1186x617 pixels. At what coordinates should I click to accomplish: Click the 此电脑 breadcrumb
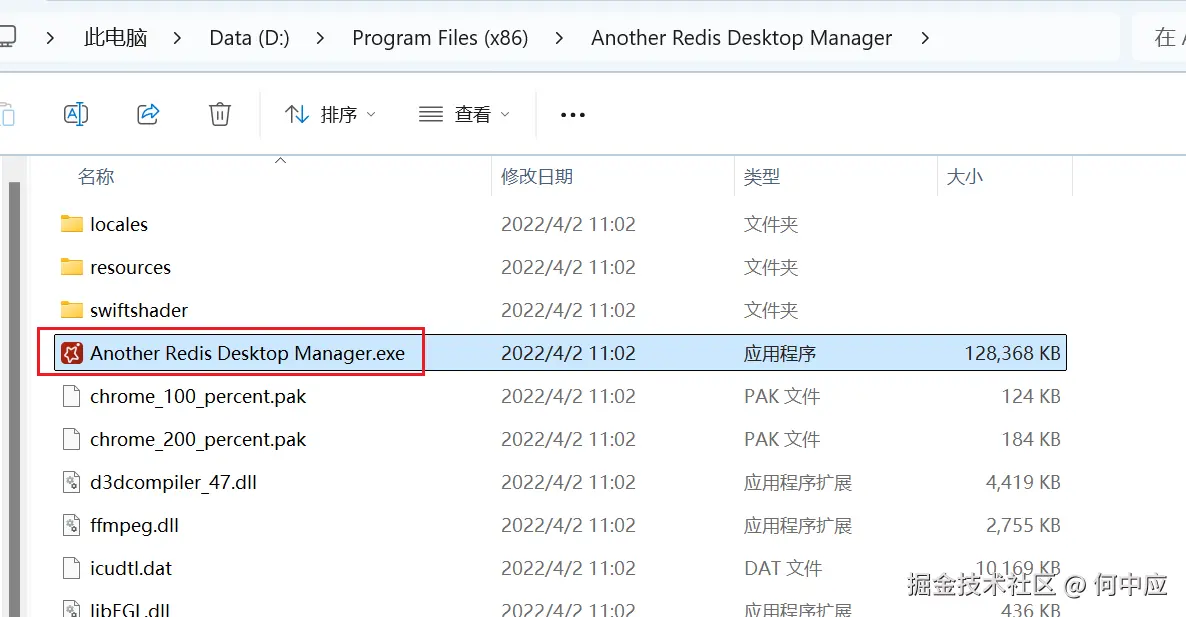pos(116,38)
